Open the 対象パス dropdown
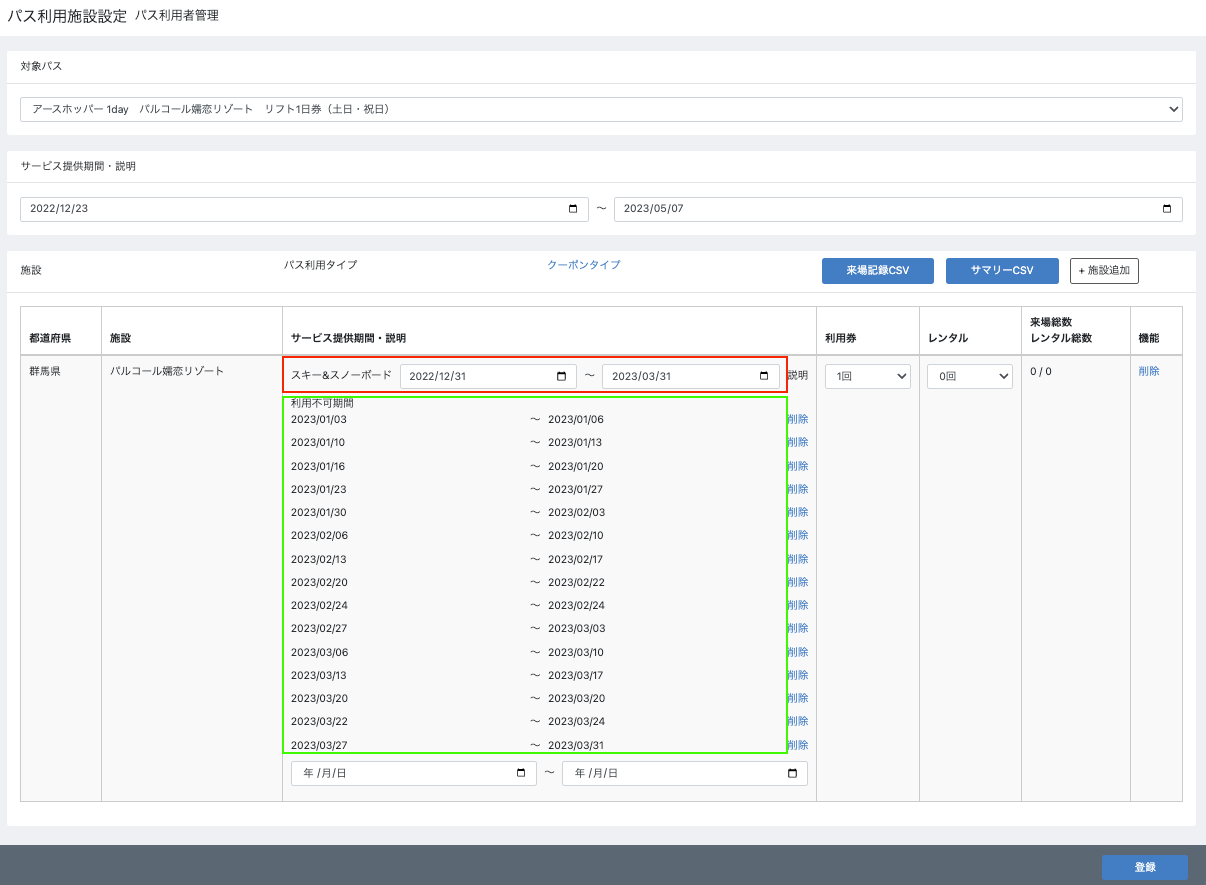Viewport: 1206px width, 885px height. [x=601, y=109]
